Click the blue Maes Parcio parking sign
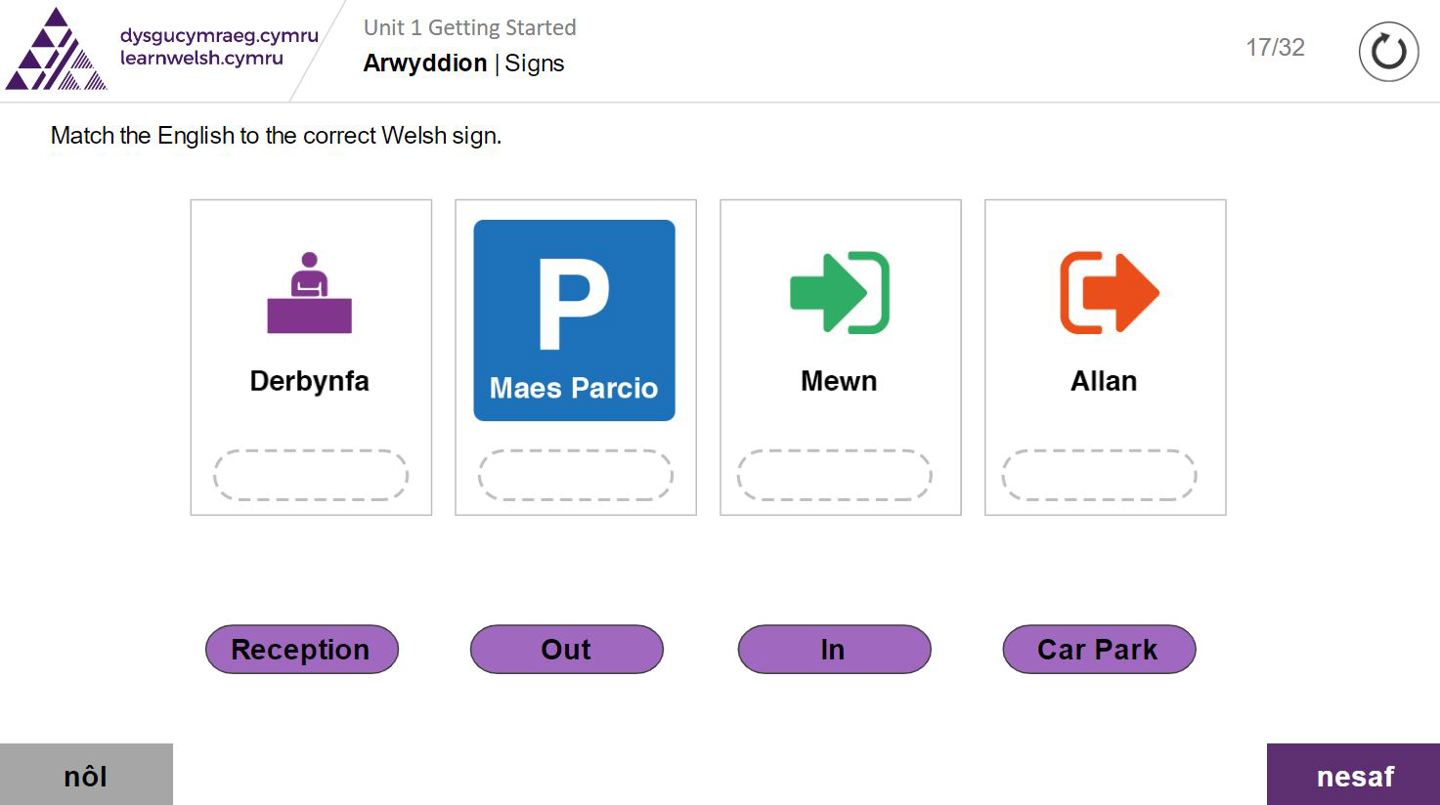 (574, 320)
